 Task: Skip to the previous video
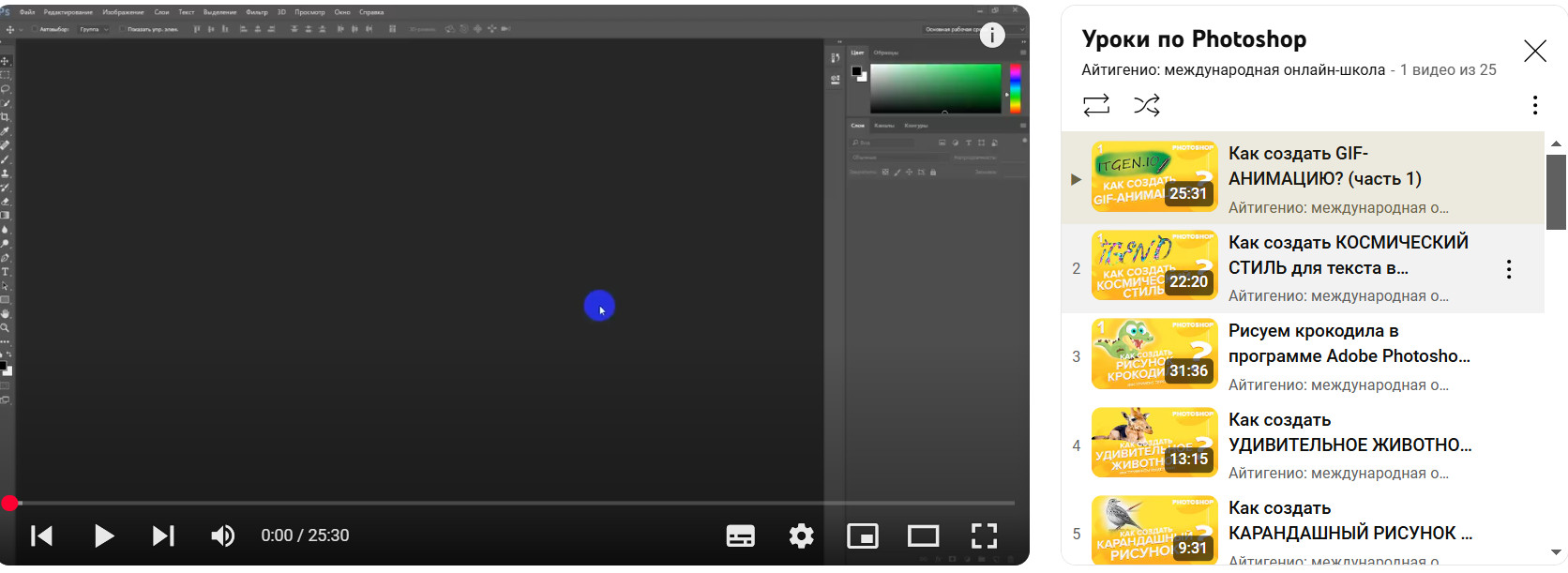[41, 535]
